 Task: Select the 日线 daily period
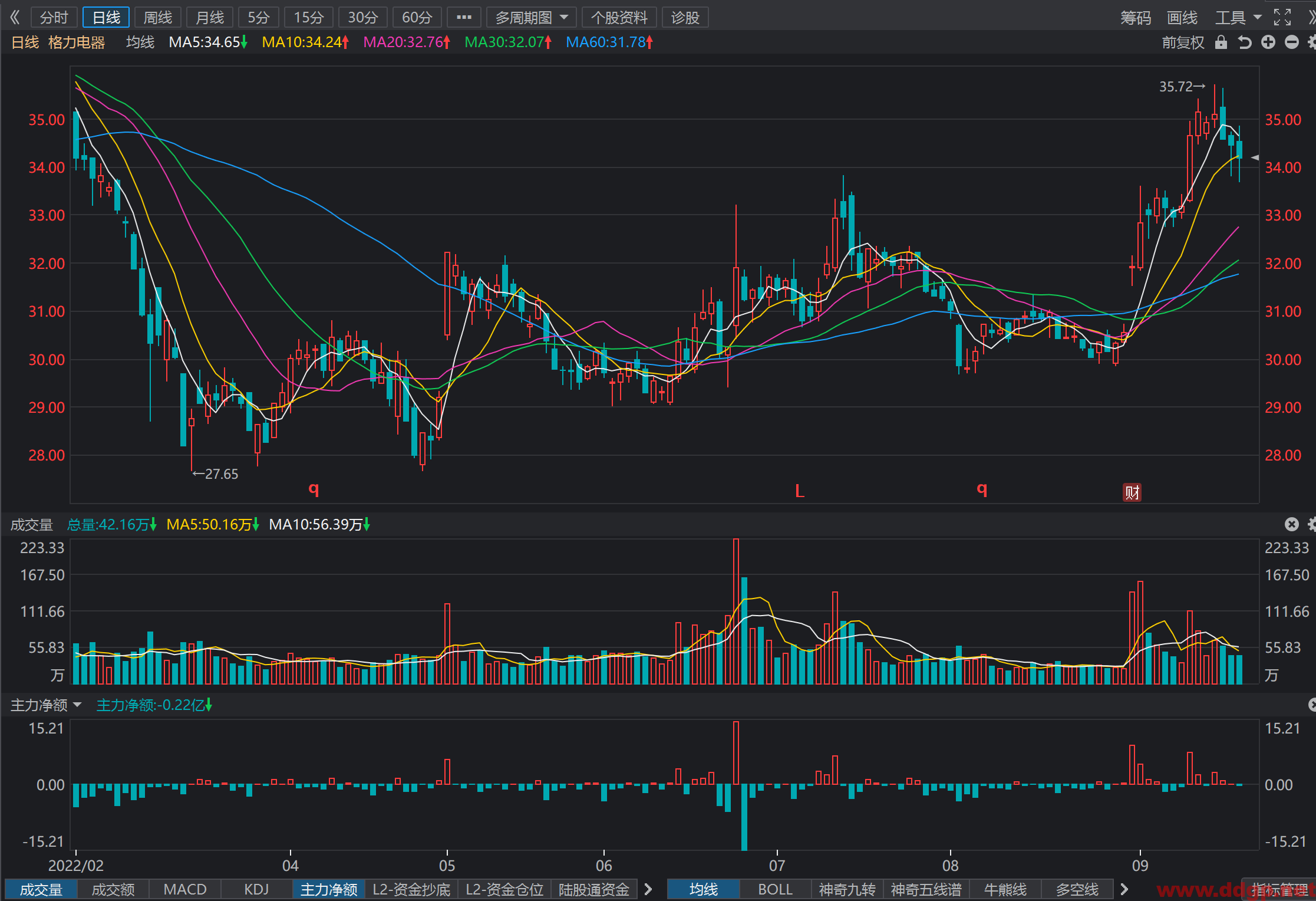(x=106, y=18)
